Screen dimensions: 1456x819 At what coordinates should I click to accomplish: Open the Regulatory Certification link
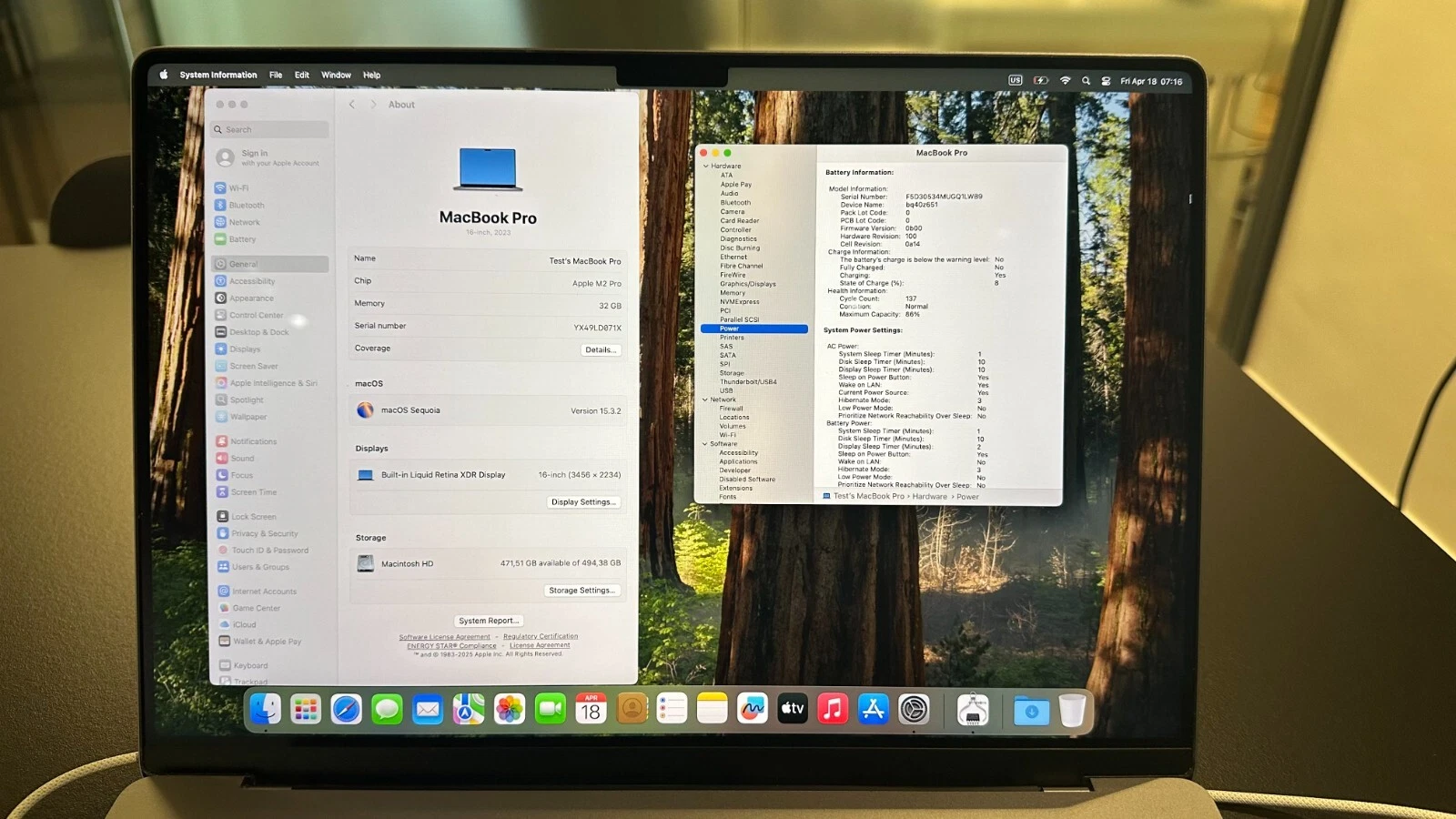[x=541, y=636]
